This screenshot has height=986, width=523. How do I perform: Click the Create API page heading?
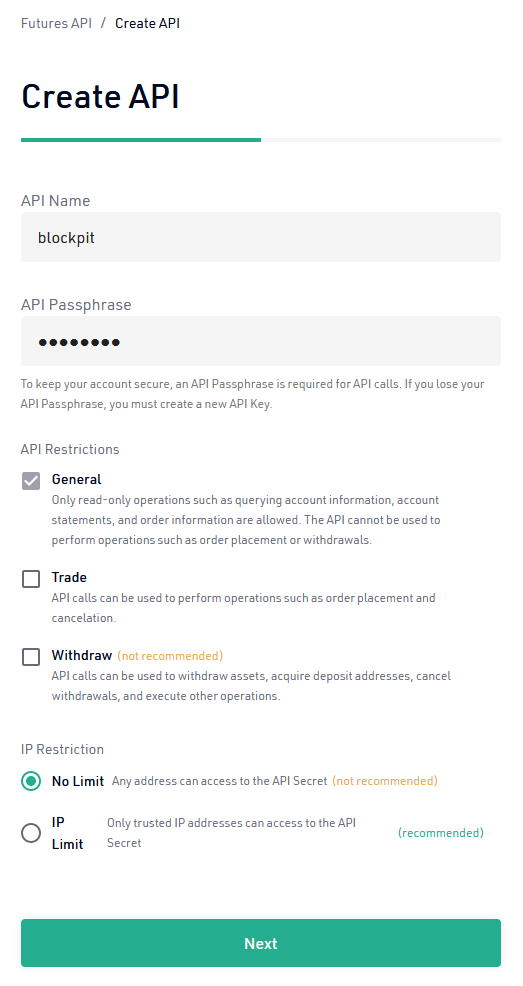point(101,97)
